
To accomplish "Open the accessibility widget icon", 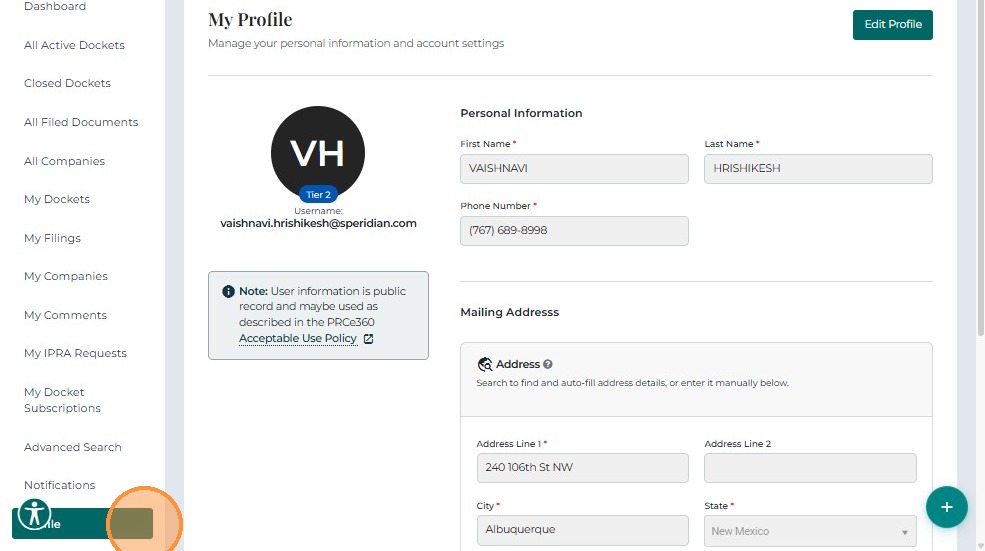I will click(x=35, y=514).
